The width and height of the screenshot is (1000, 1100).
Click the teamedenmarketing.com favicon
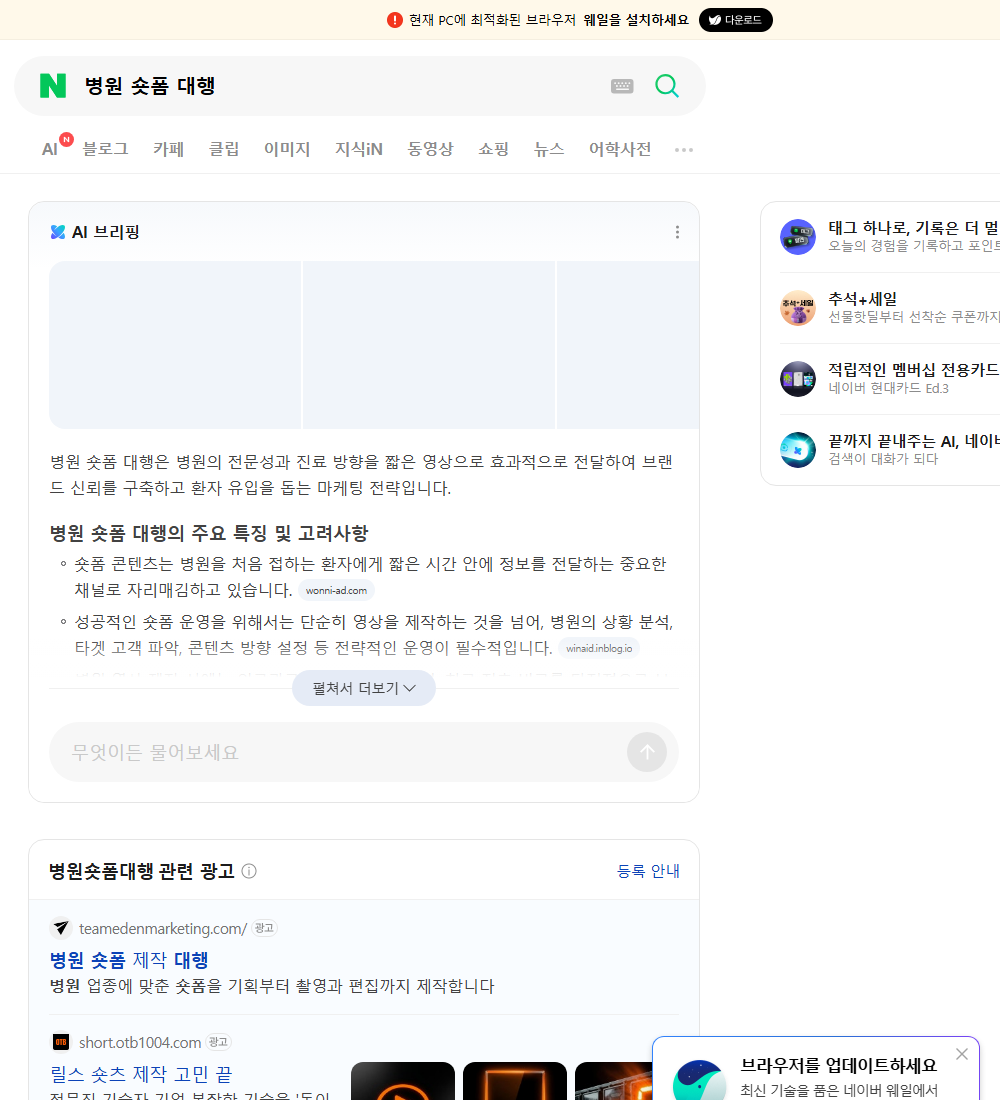pos(61,928)
